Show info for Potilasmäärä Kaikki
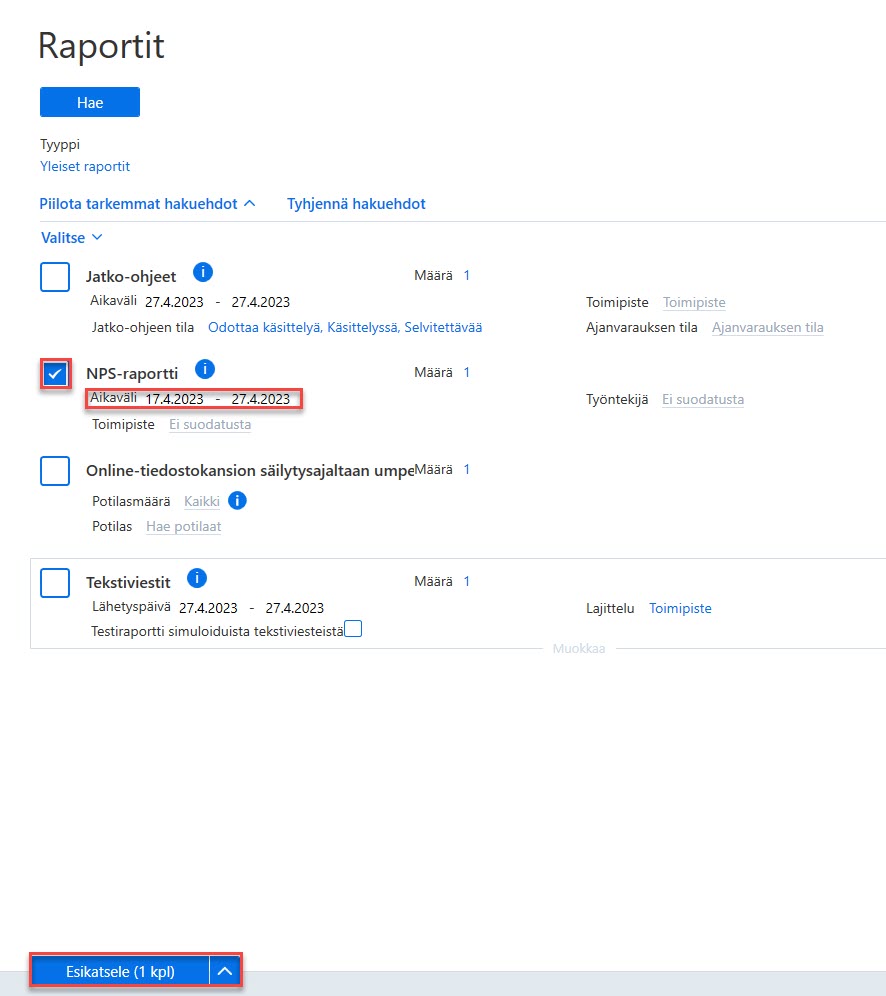Viewport: 886px width, 996px height. 237,501
